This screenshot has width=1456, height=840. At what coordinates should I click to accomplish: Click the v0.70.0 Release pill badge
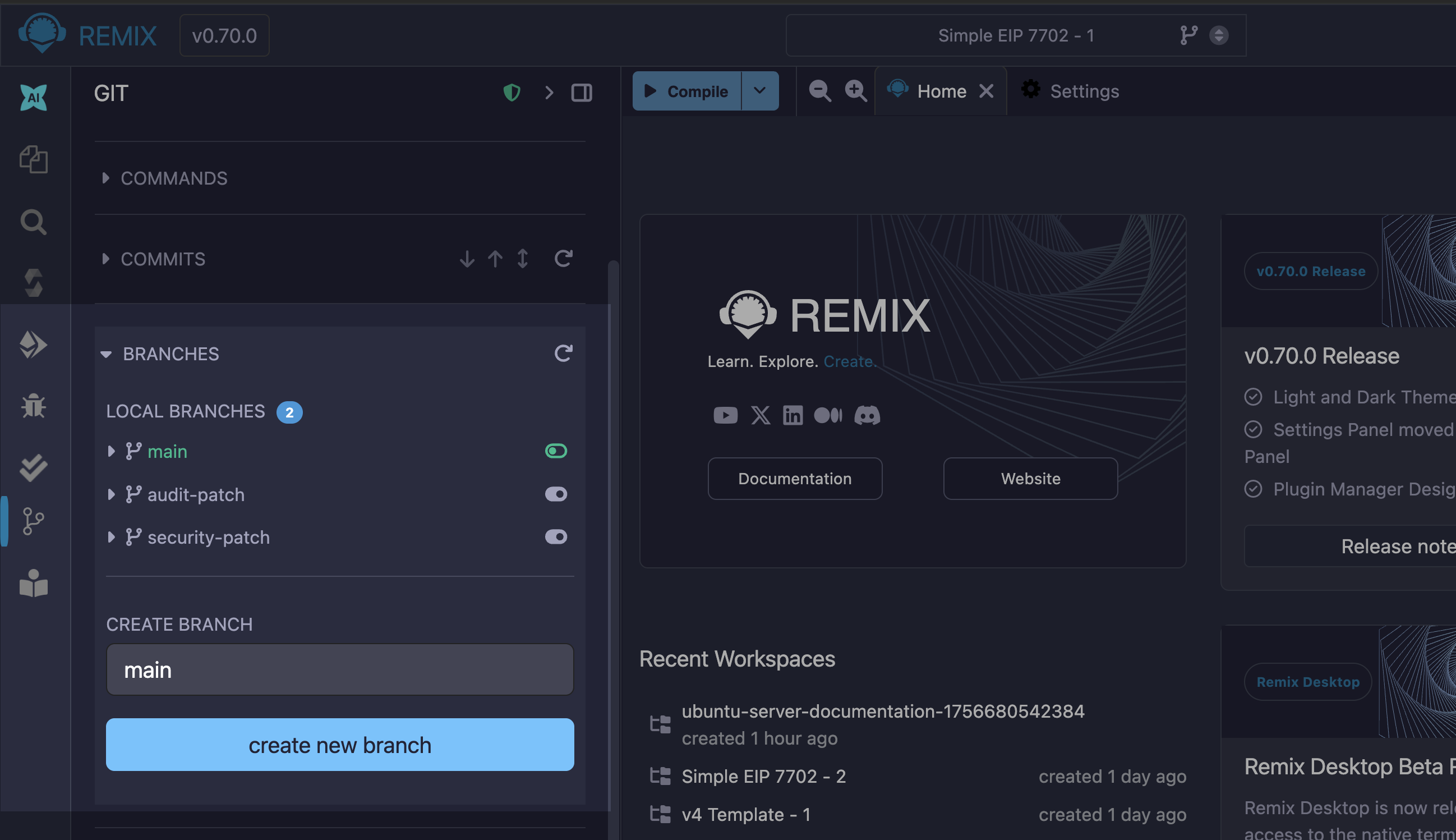coord(1311,270)
